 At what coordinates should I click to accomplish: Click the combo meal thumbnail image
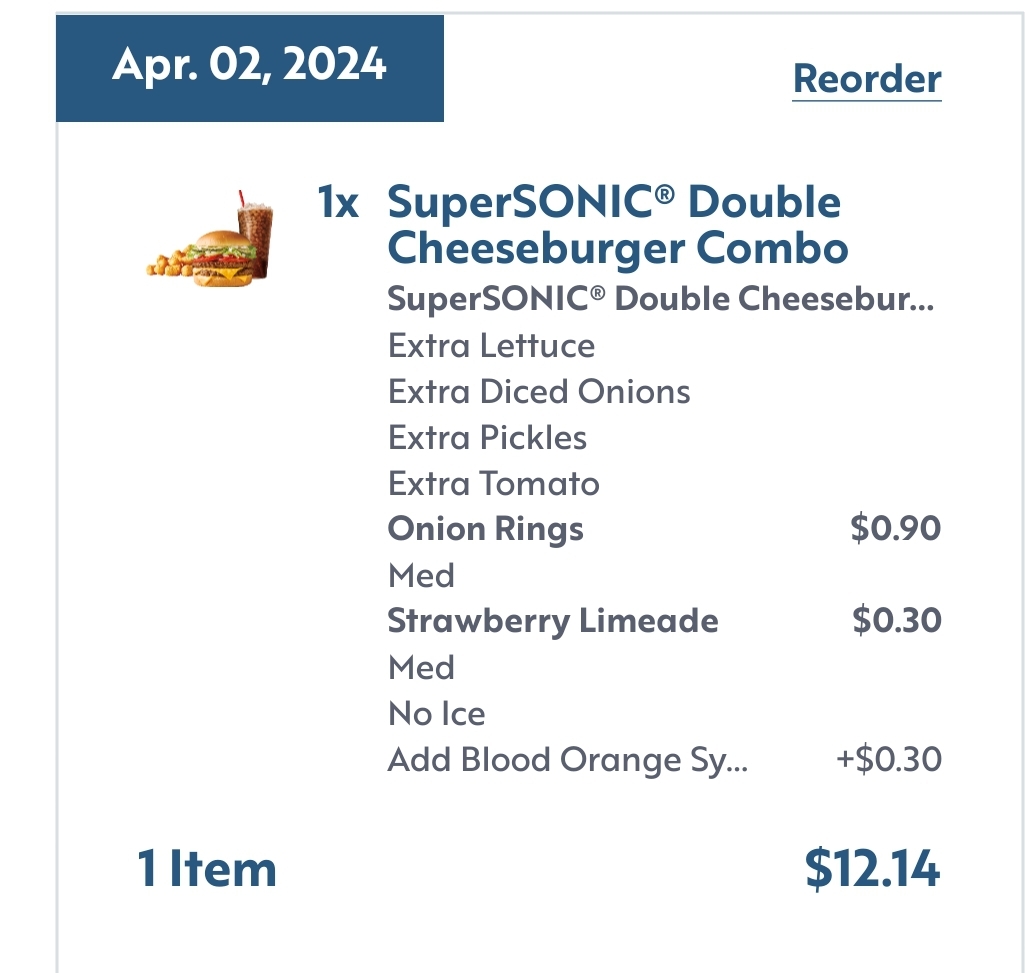[x=212, y=240]
